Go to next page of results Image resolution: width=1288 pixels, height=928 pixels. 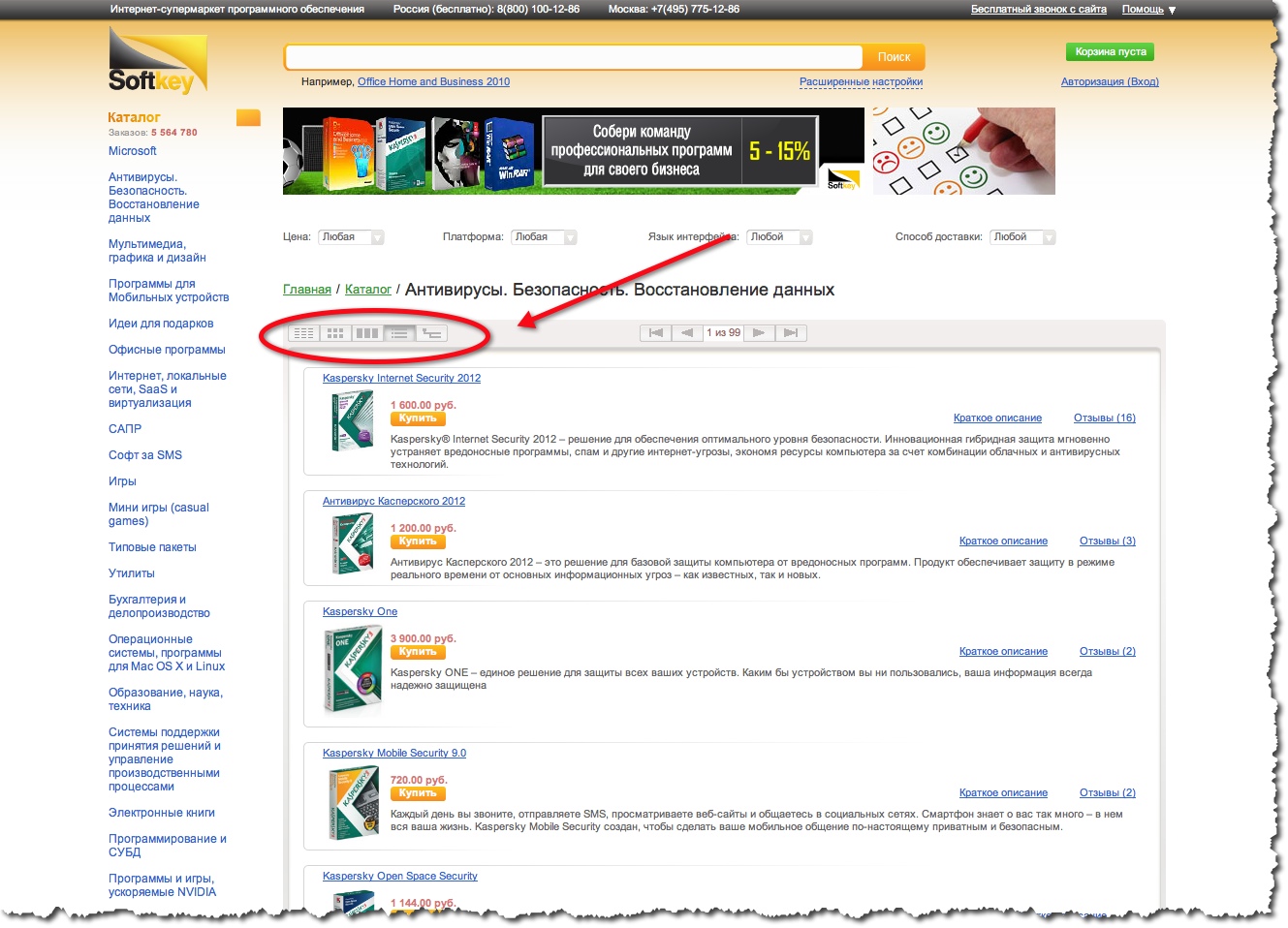coord(759,333)
